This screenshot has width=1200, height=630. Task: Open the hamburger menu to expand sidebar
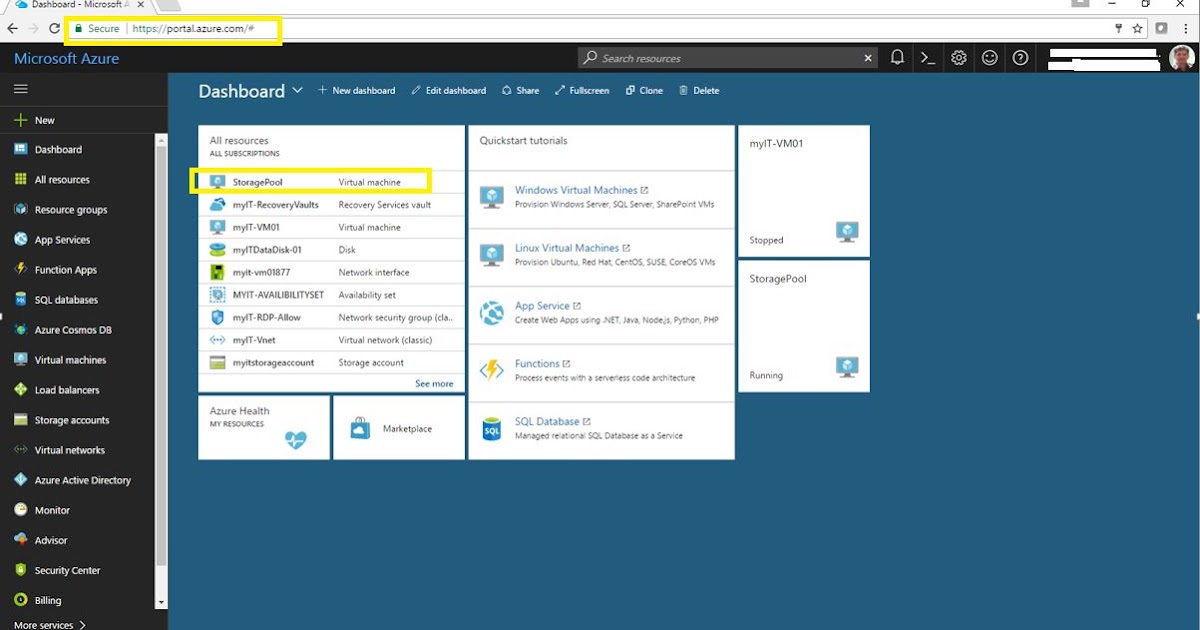[x=20, y=88]
